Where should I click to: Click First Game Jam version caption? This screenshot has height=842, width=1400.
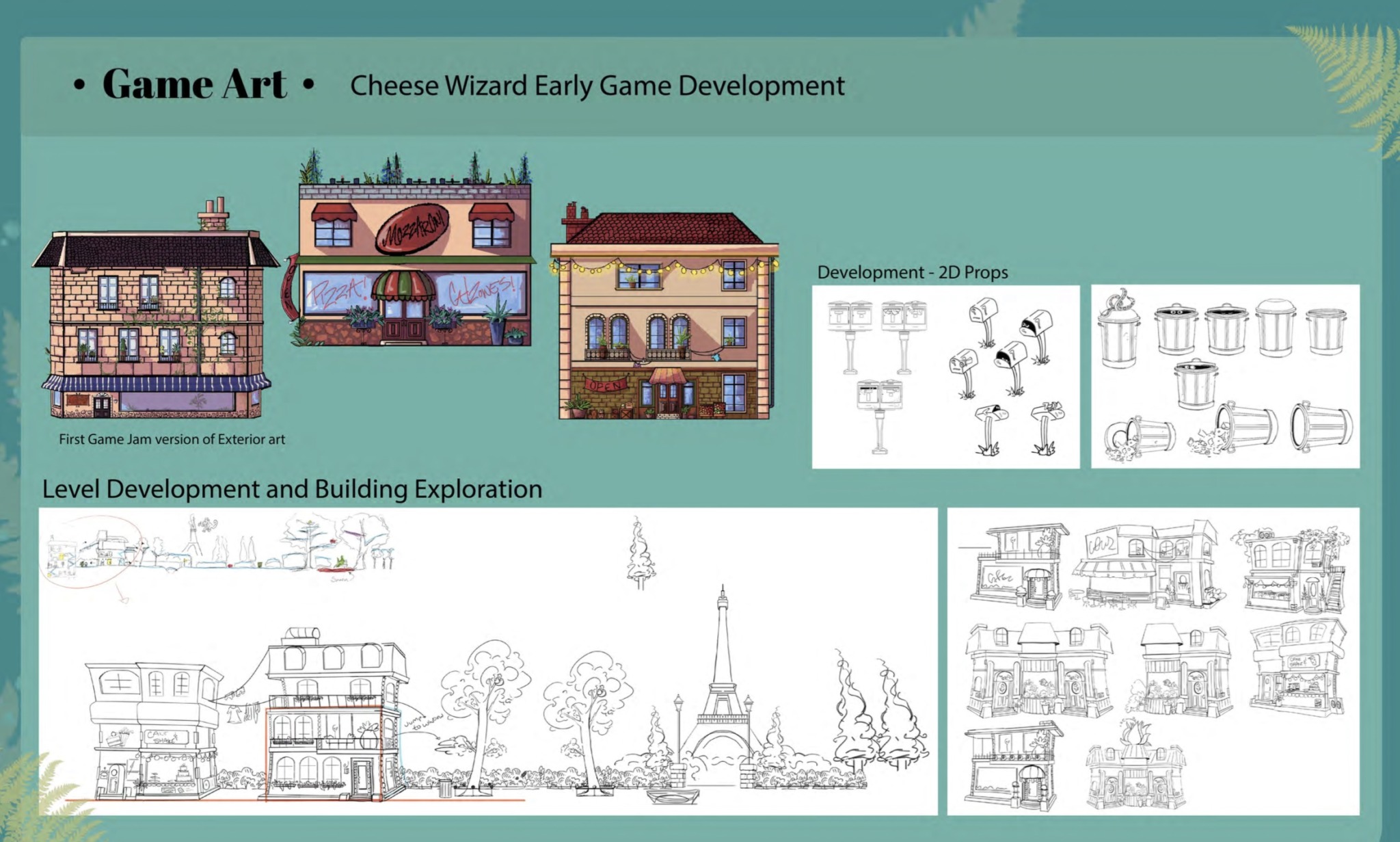coord(172,439)
